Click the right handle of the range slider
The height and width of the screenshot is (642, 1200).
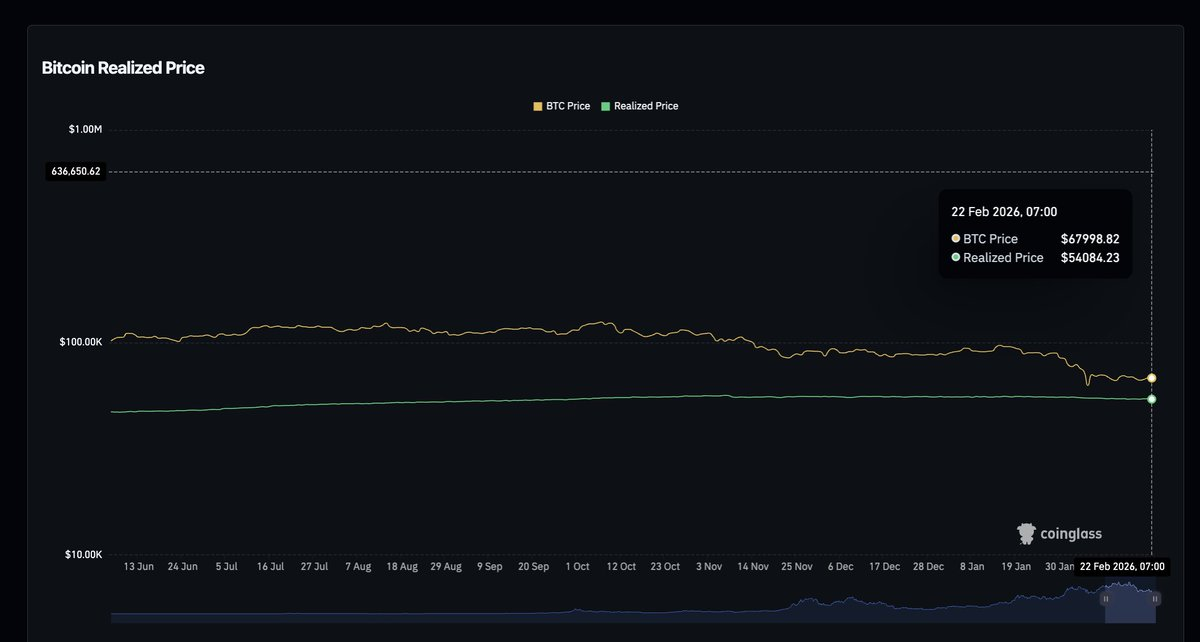tap(1155, 599)
